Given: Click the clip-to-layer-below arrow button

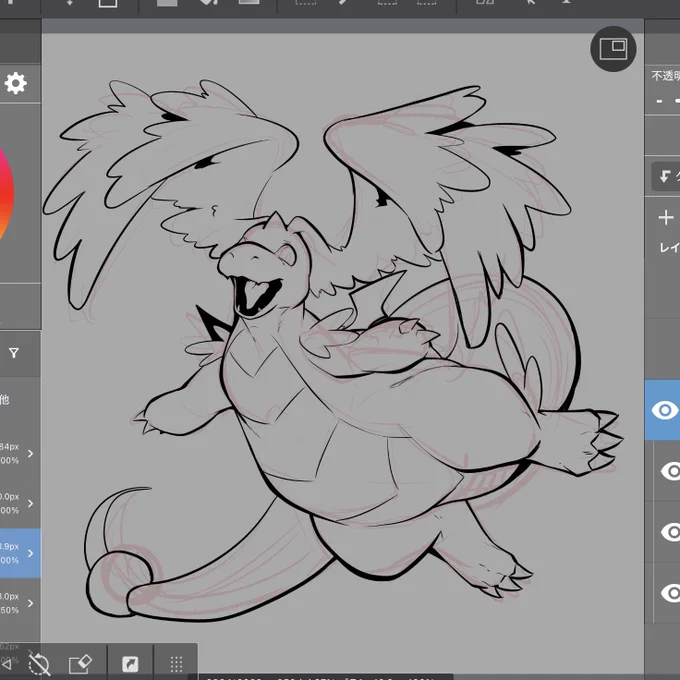Looking at the screenshot, I should tap(667, 177).
